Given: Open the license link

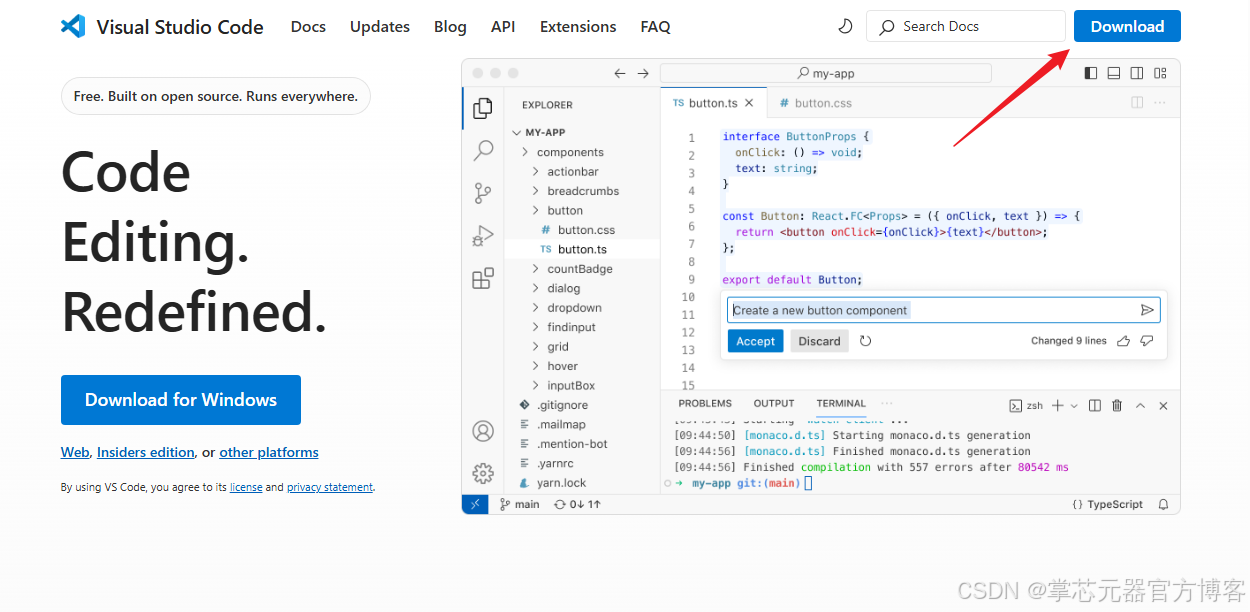Looking at the screenshot, I should coord(246,487).
